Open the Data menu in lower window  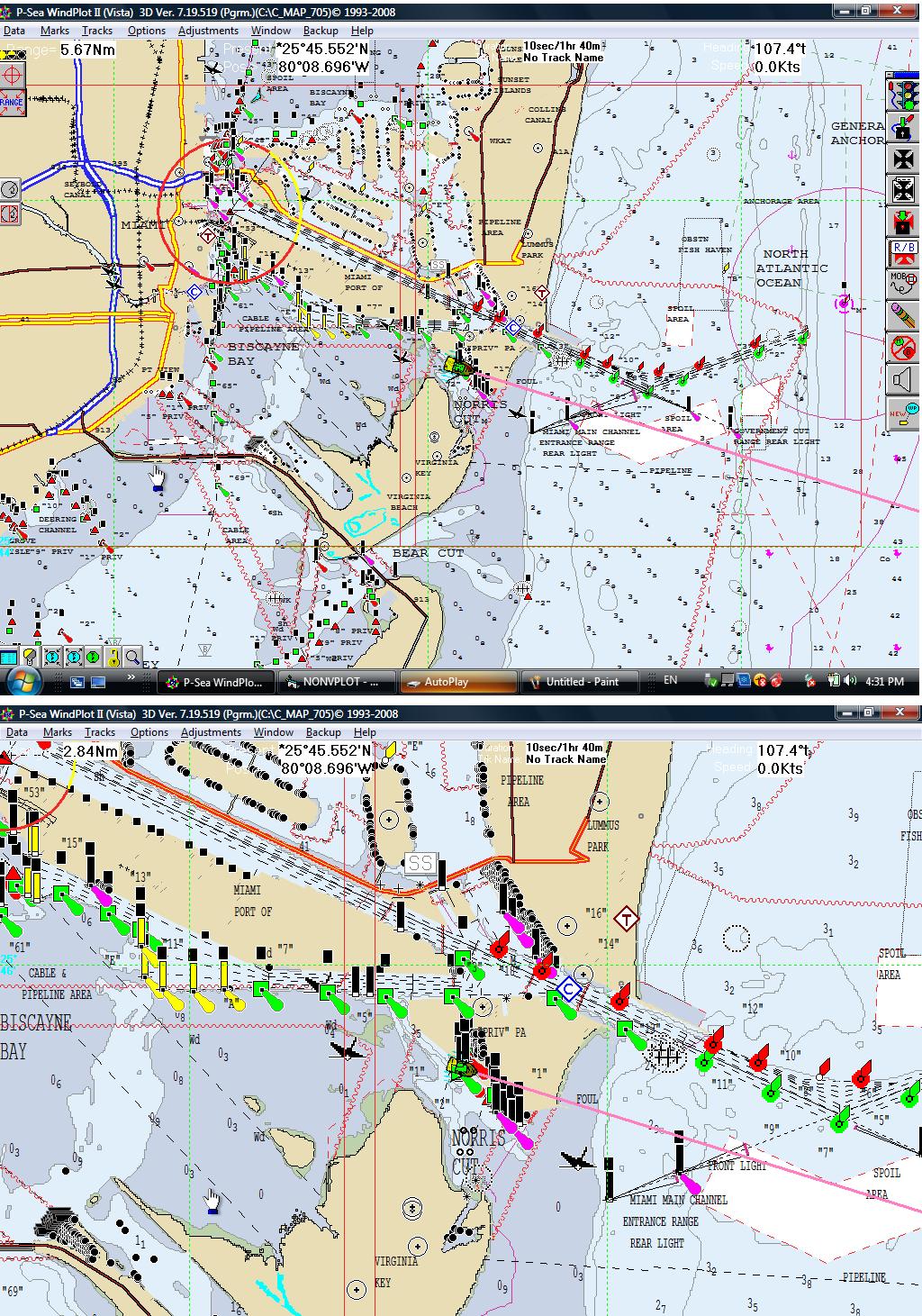click(17, 732)
